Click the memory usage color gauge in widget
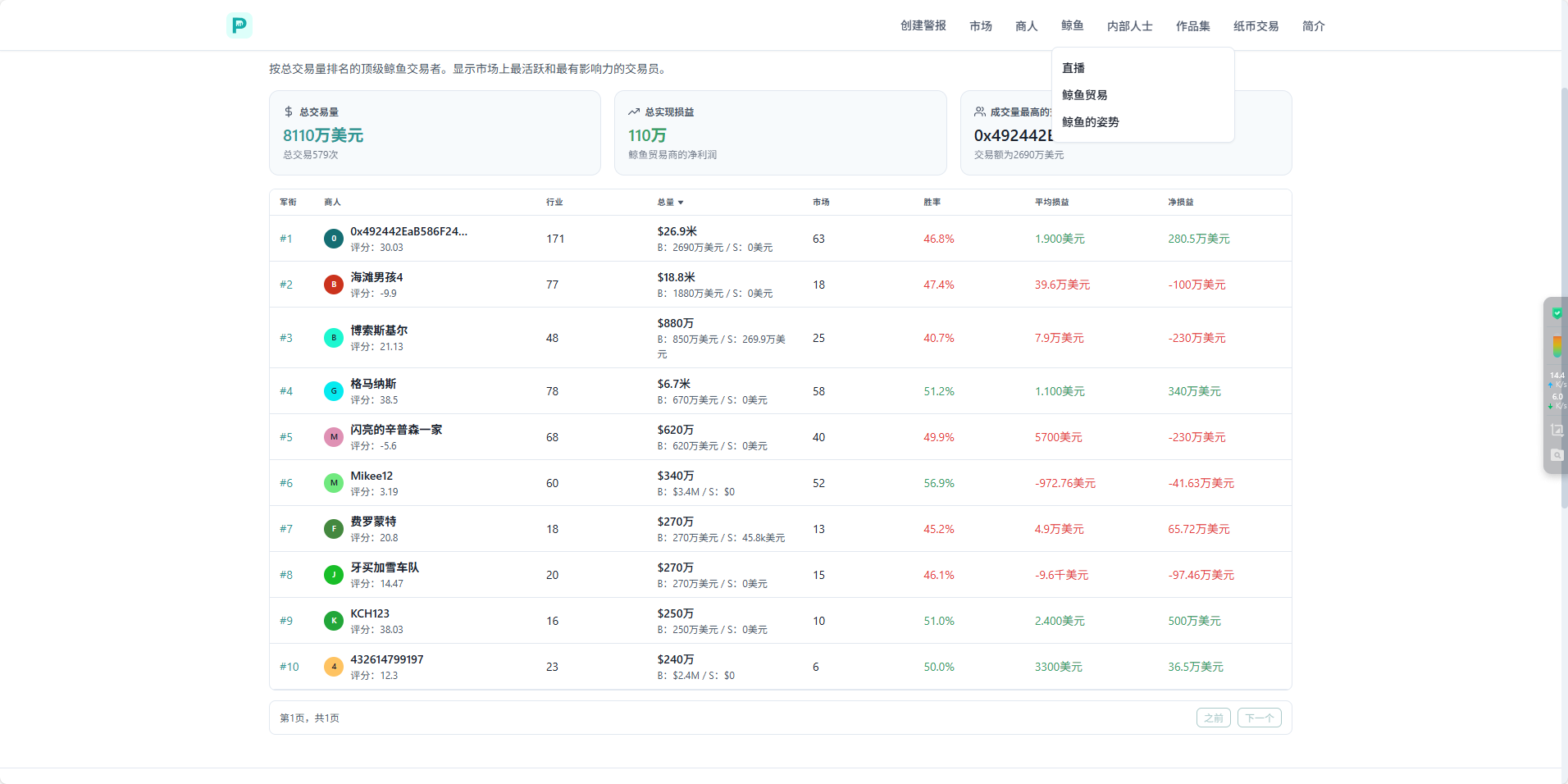Screen dimensions: 1568x784 (x=1557, y=346)
